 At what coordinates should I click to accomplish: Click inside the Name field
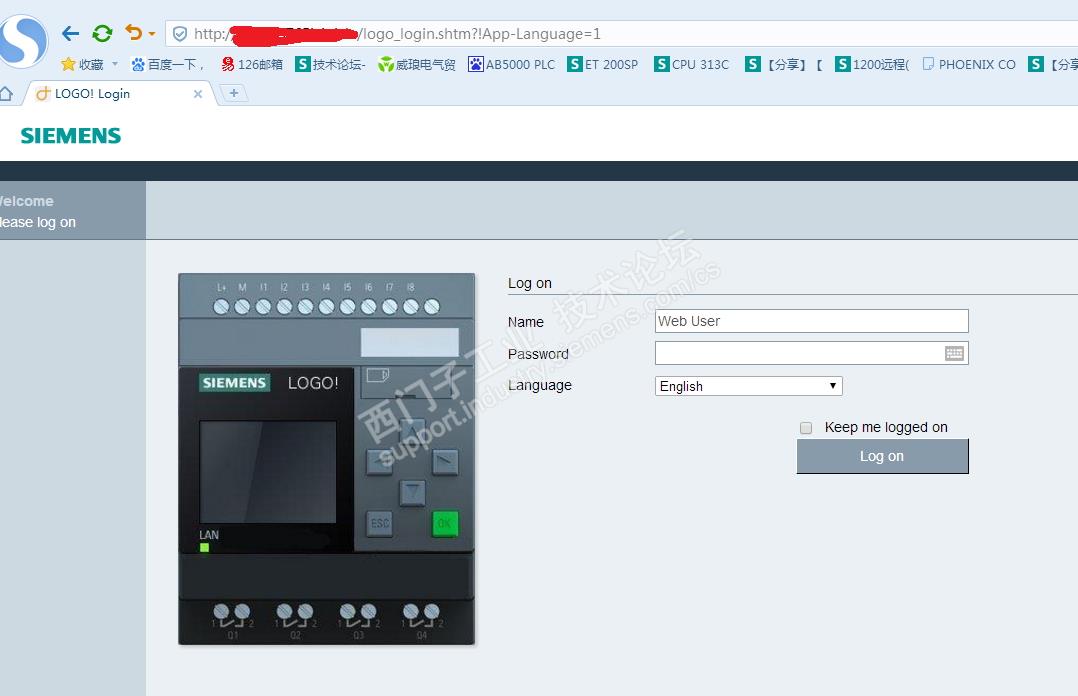pyautogui.click(x=811, y=321)
